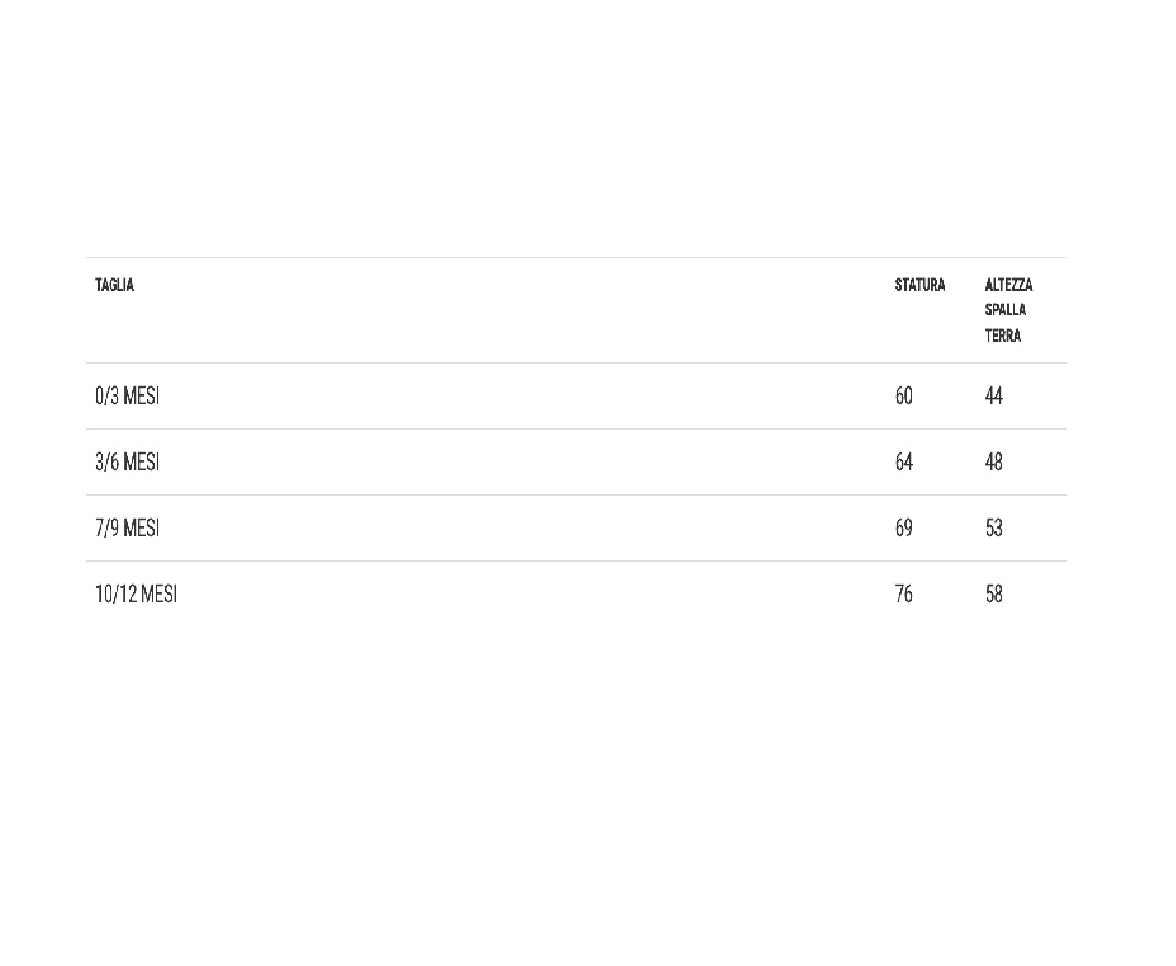The height and width of the screenshot is (966, 1176).
Task: Click statura value 64 for 3/6 MESI
Action: 904,462
